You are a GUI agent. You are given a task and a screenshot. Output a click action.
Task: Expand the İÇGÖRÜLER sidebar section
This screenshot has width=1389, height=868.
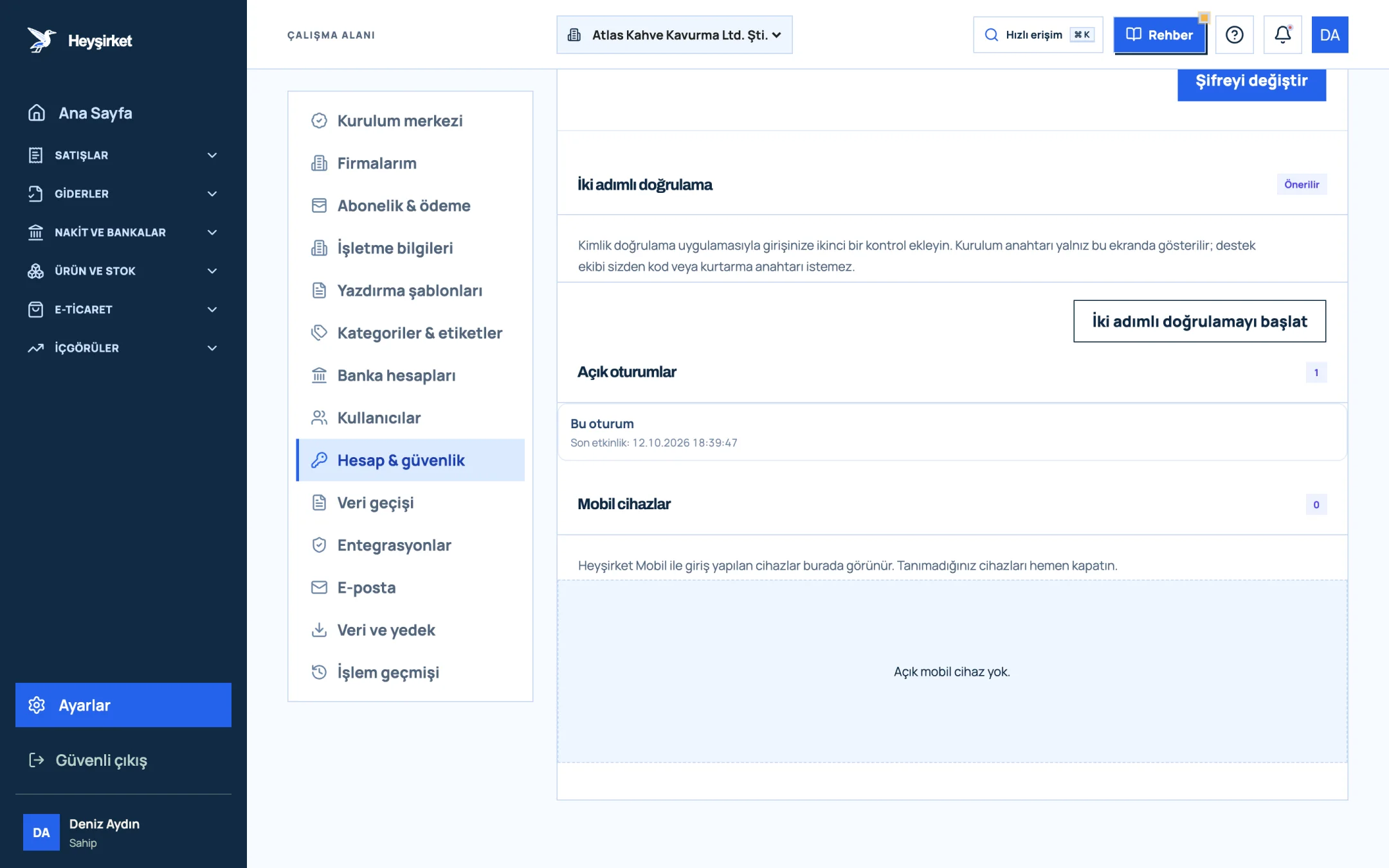[x=123, y=348]
